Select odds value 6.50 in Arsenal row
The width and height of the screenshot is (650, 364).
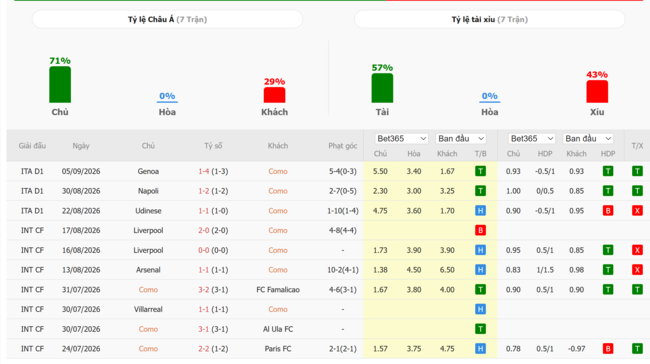click(x=447, y=270)
